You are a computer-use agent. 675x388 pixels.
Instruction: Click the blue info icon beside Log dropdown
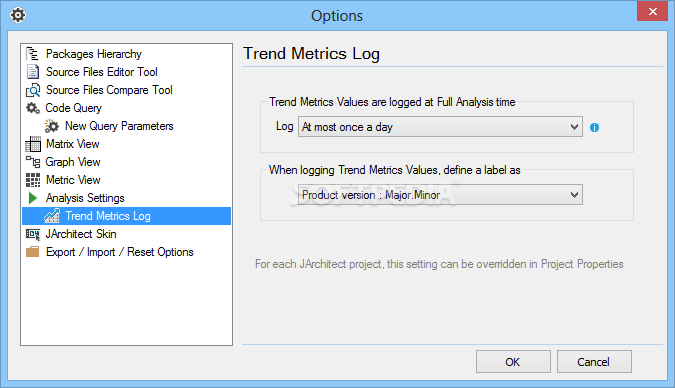(594, 127)
